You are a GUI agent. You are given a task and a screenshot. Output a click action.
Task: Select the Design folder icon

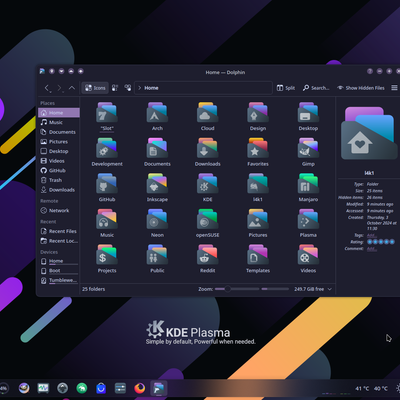coord(258,113)
